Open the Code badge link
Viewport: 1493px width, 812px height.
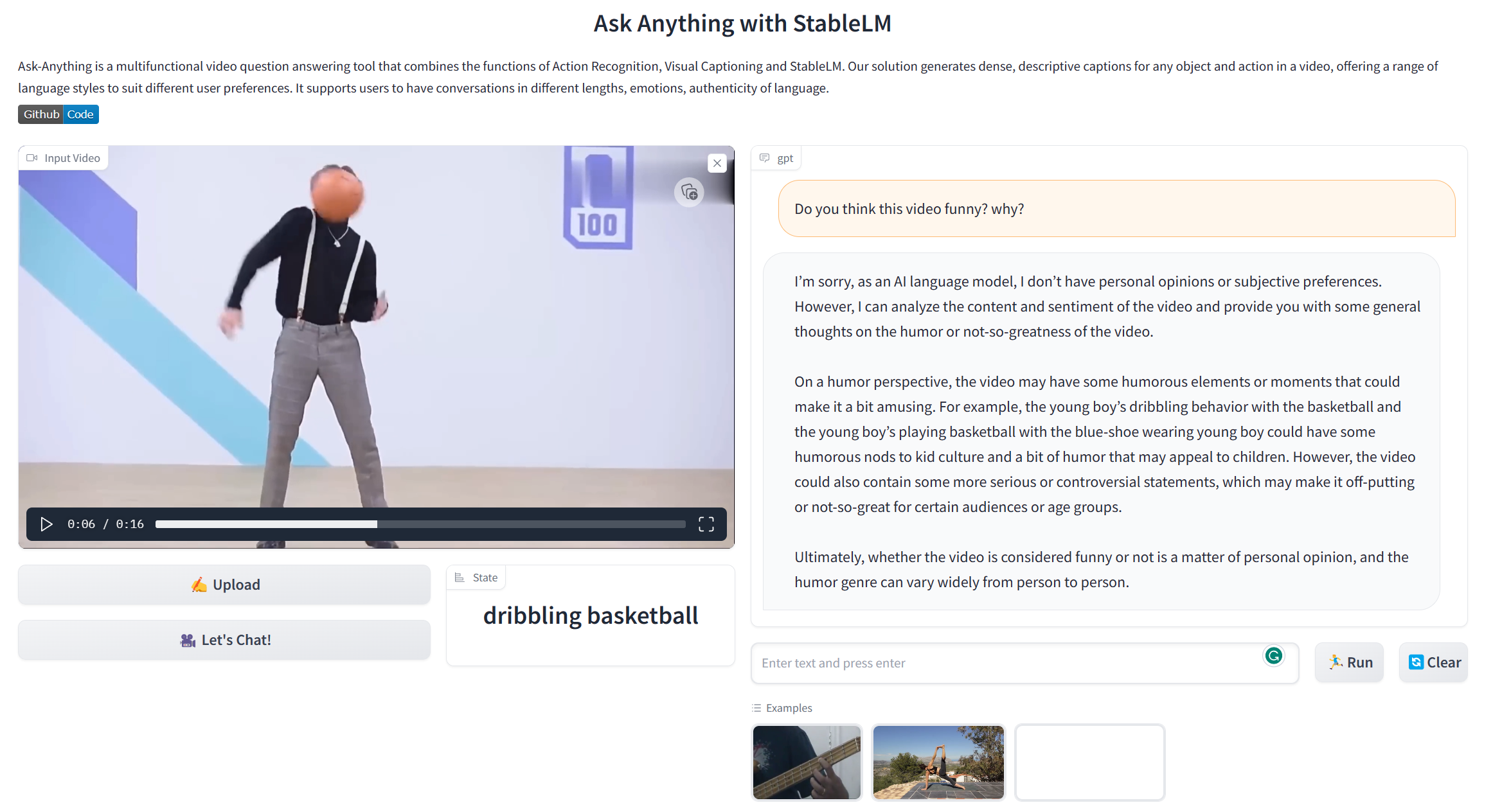(80, 114)
